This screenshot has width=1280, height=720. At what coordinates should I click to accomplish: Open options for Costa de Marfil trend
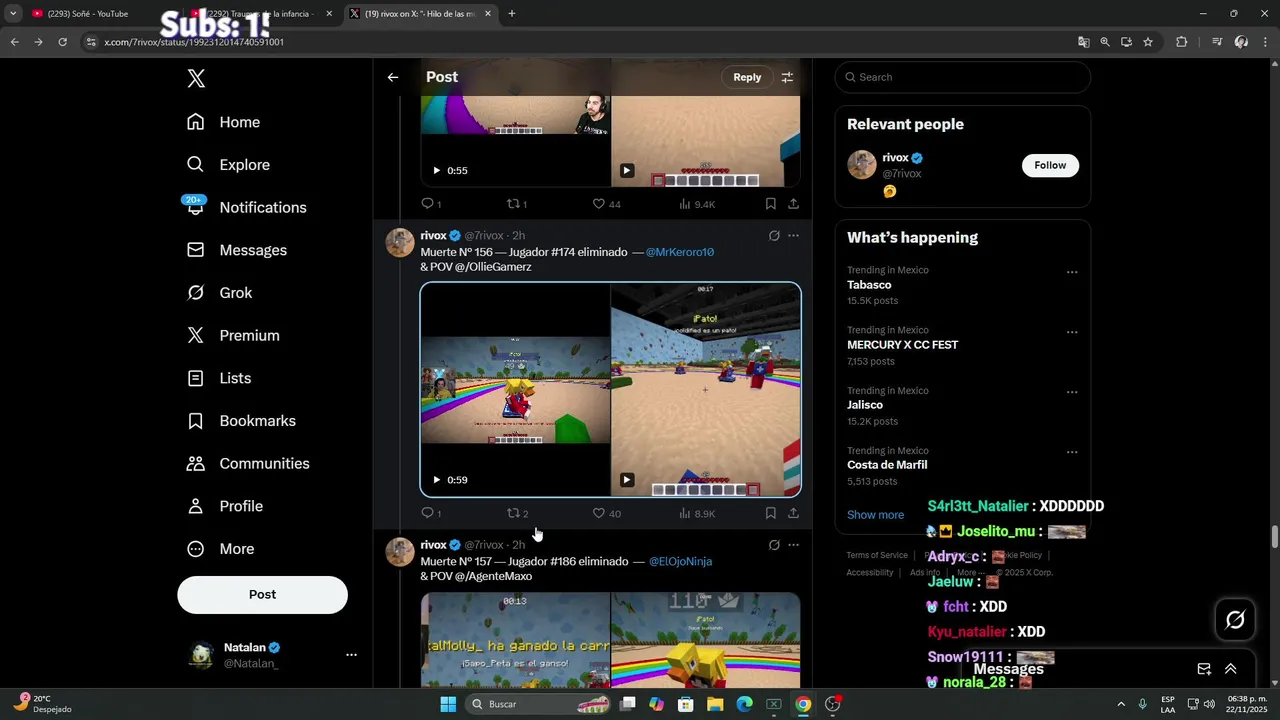[x=1072, y=452]
